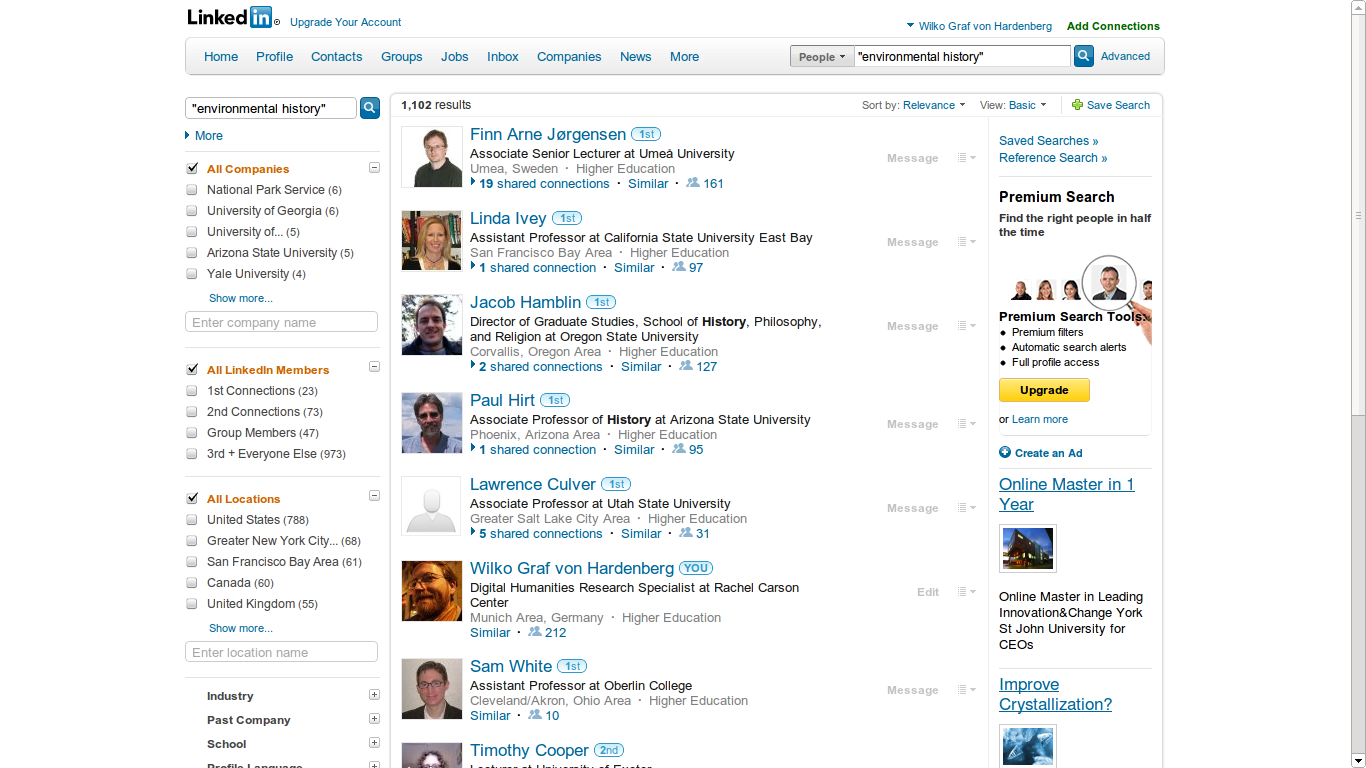
Task: Open the People search type dropdown
Action: click(x=822, y=57)
